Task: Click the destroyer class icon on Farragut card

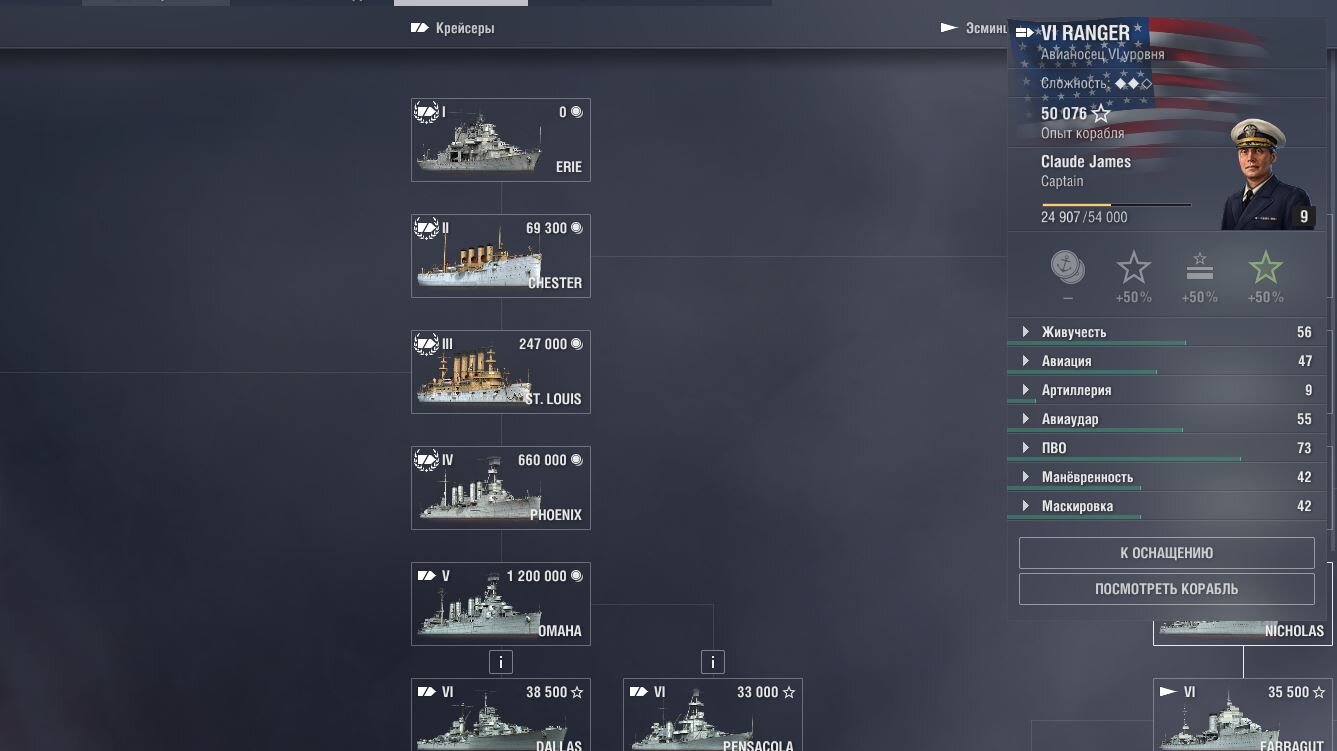Action: [x=1168, y=692]
